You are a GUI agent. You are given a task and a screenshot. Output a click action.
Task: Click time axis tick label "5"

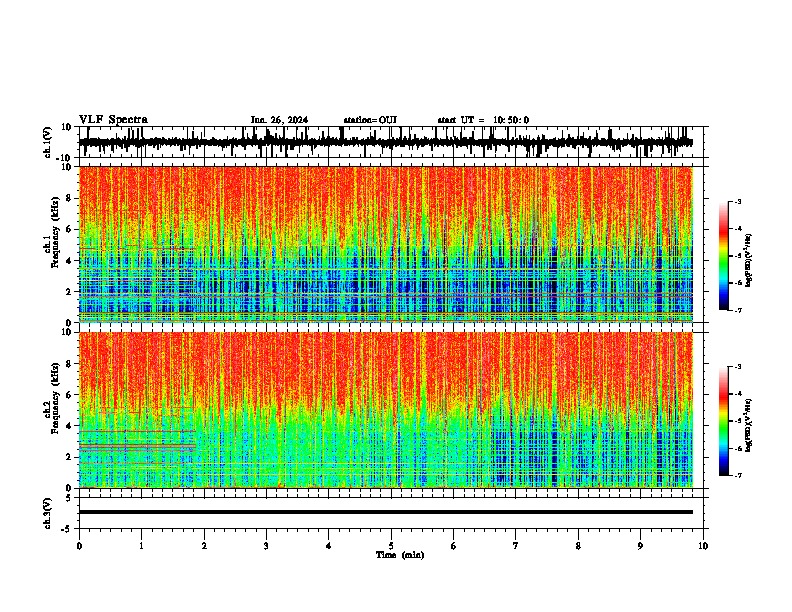391,546
